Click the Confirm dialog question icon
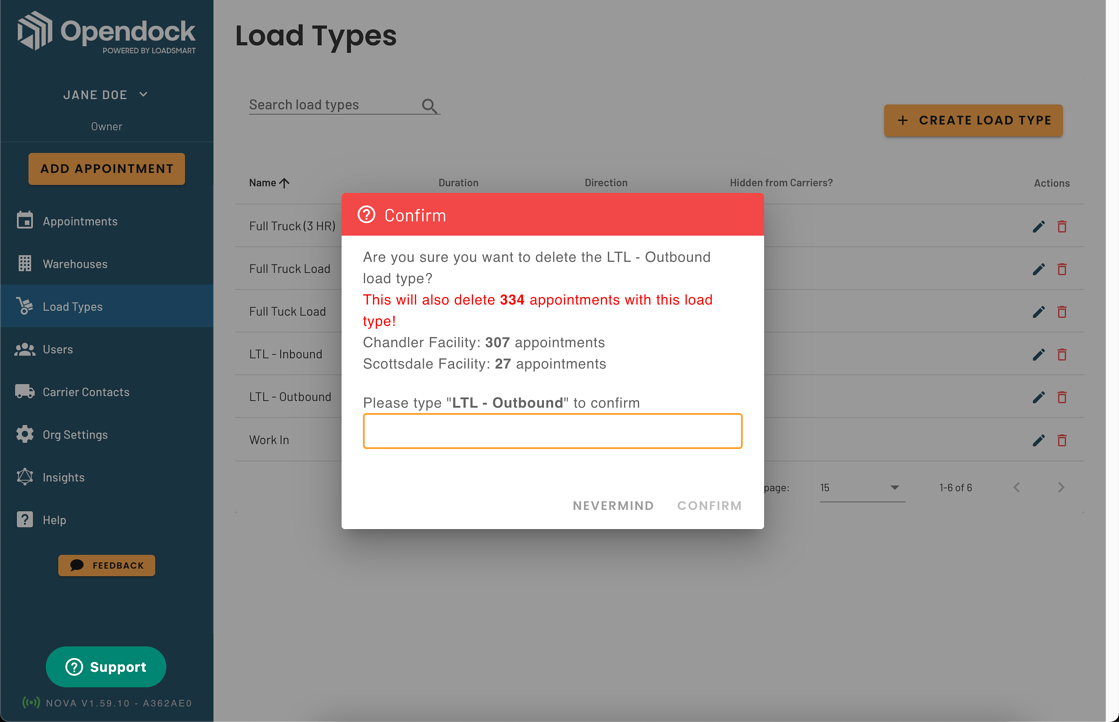 coord(366,215)
